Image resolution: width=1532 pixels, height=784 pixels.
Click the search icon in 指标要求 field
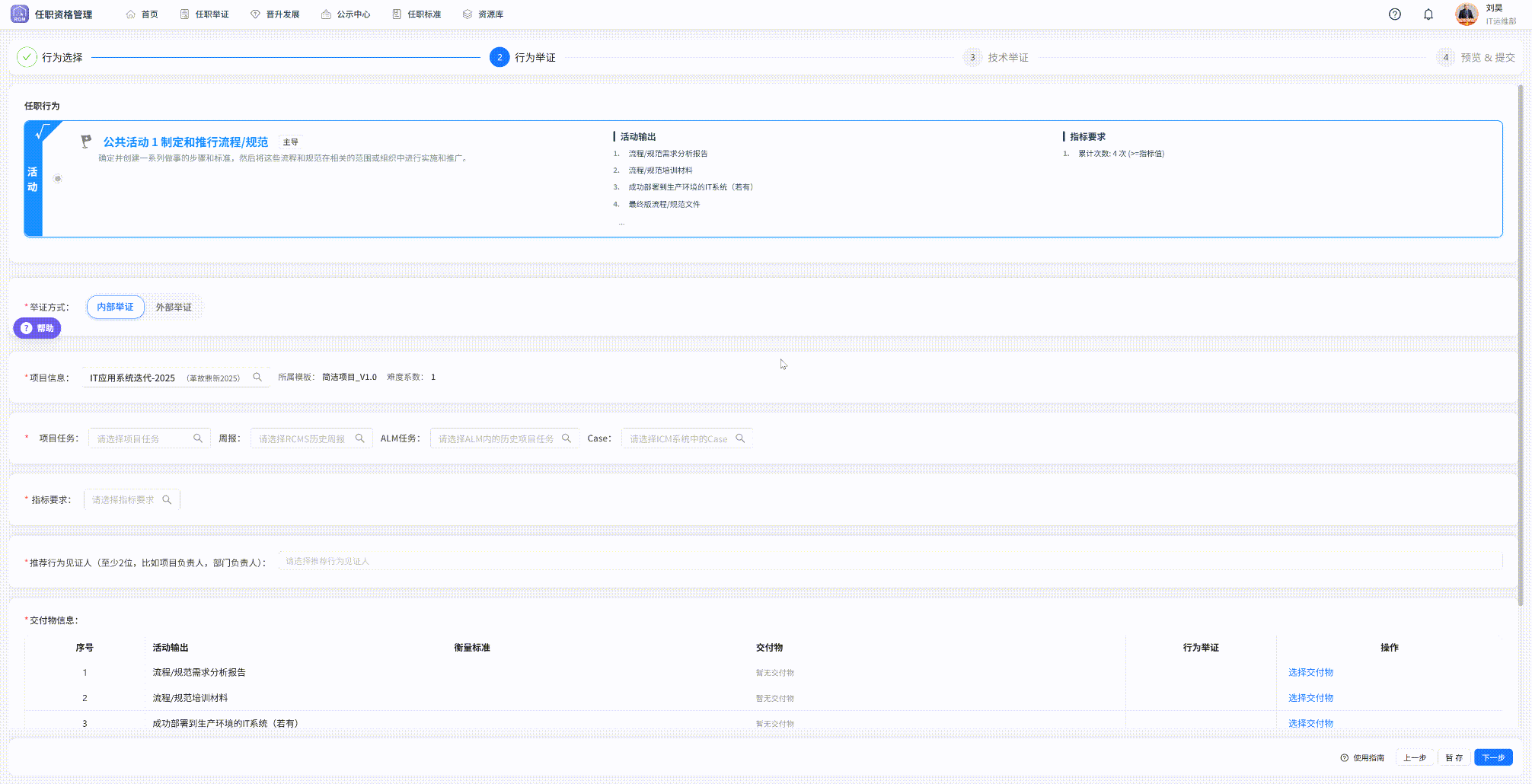point(167,500)
